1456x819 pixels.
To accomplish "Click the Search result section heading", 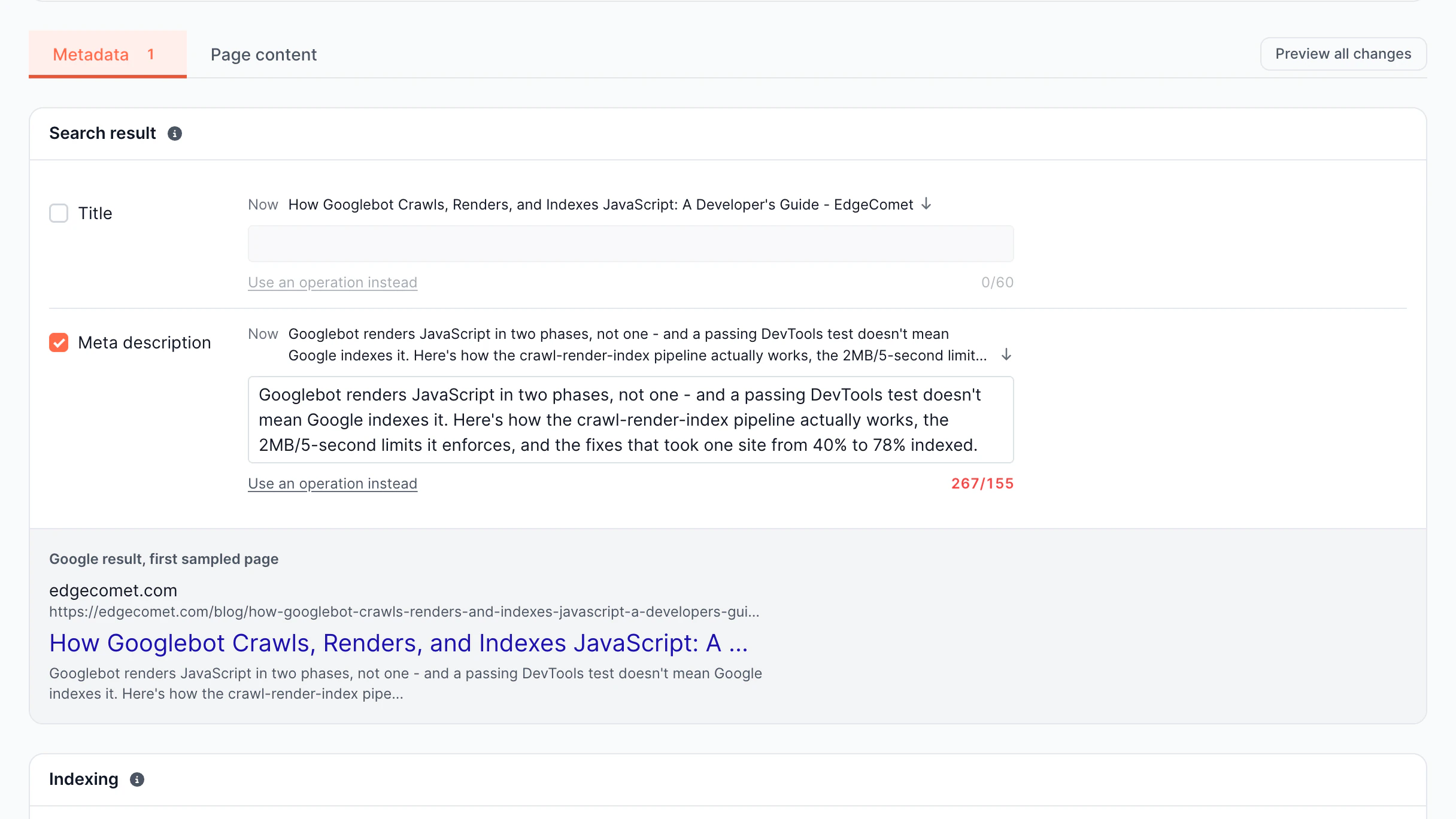I will pos(102,133).
